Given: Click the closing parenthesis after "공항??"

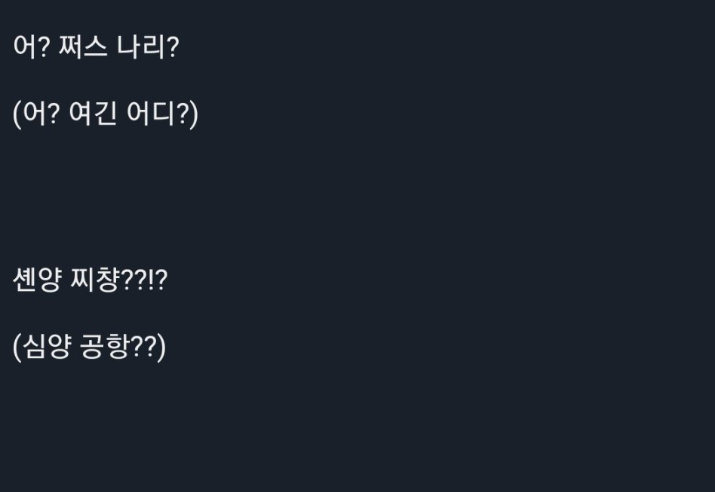Looking at the screenshot, I should tap(161, 347).
